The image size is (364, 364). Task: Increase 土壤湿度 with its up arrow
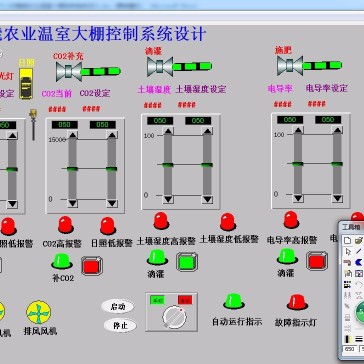click(x=168, y=131)
